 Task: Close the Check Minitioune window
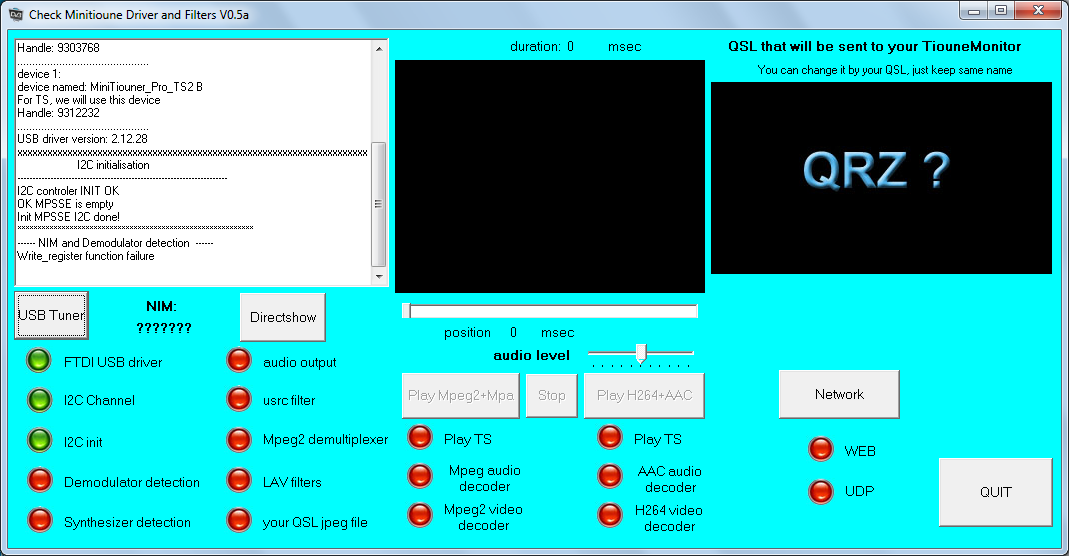[1038, 10]
